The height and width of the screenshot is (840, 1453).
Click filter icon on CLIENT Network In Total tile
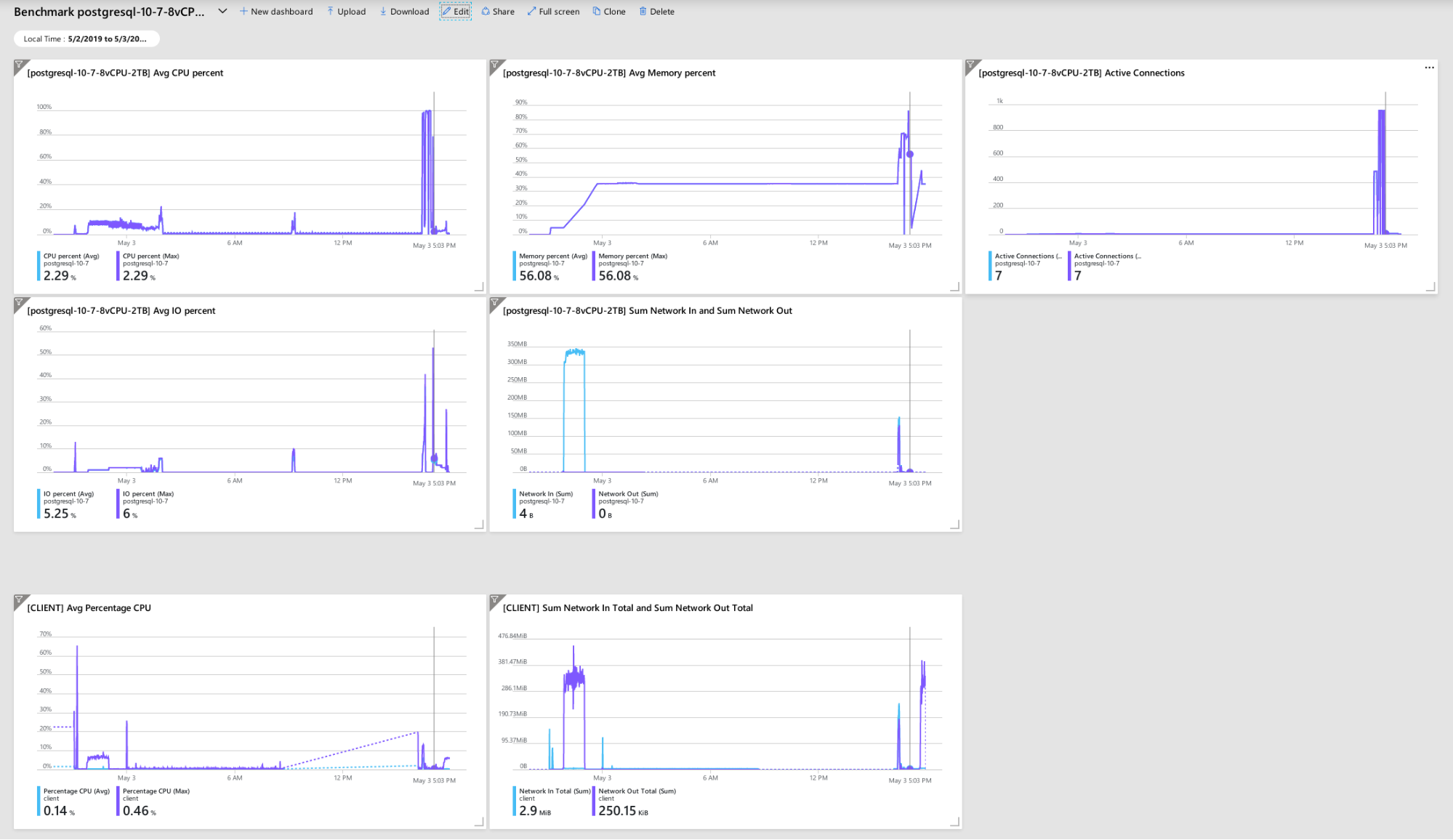(495, 599)
